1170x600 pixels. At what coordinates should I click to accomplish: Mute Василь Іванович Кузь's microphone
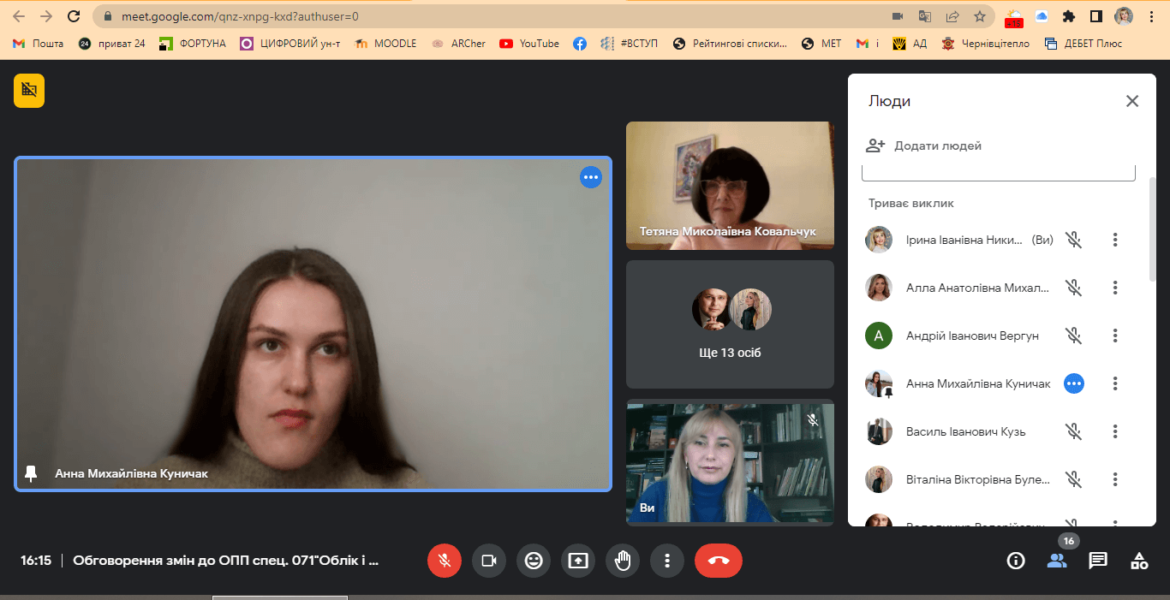pos(1074,431)
